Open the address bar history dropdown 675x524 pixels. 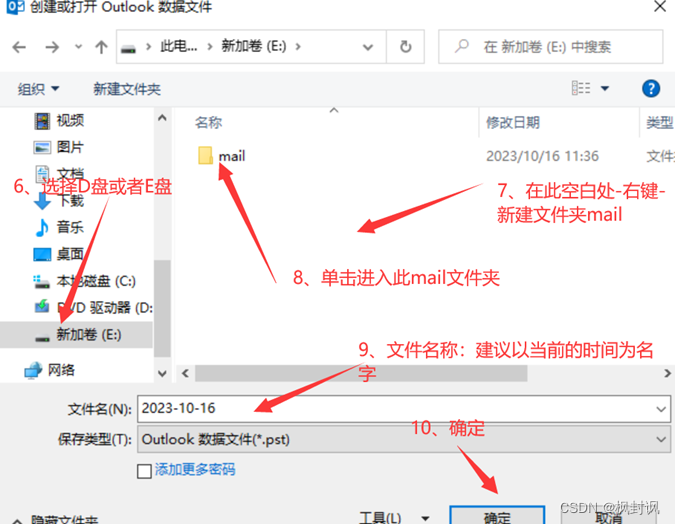(368, 47)
